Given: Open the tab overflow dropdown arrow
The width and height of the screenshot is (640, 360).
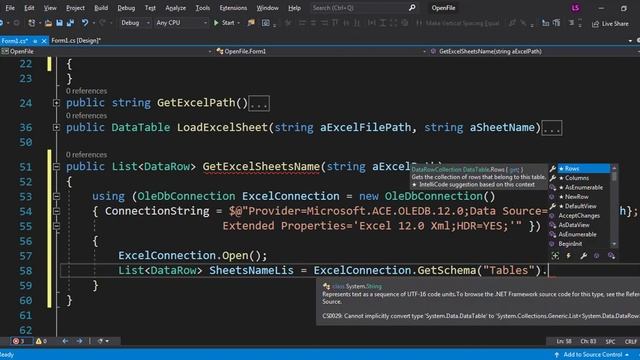Looking at the screenshot, I should pos(630,41).
